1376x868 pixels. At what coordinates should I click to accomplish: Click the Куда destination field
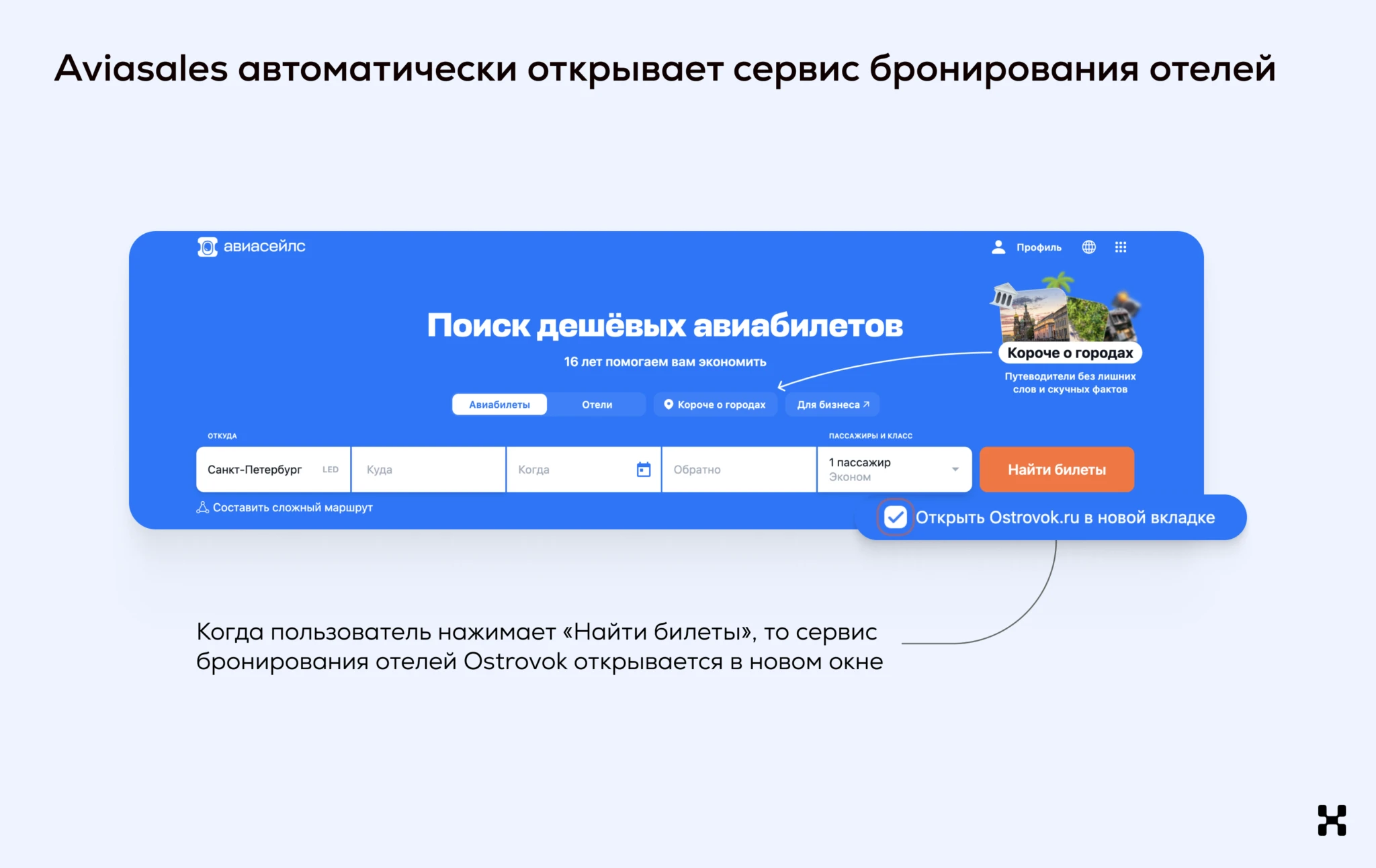pyautogui.click(x=428, y=470)
